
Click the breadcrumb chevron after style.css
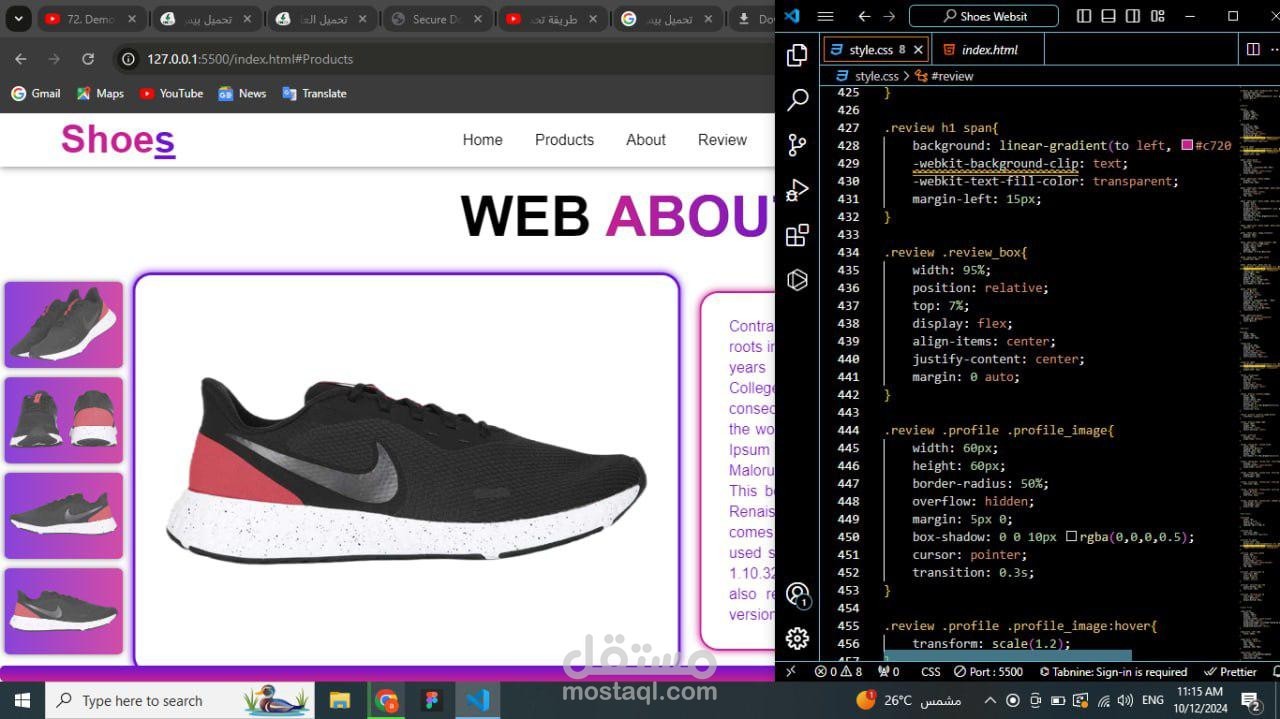tap(906, 76)
